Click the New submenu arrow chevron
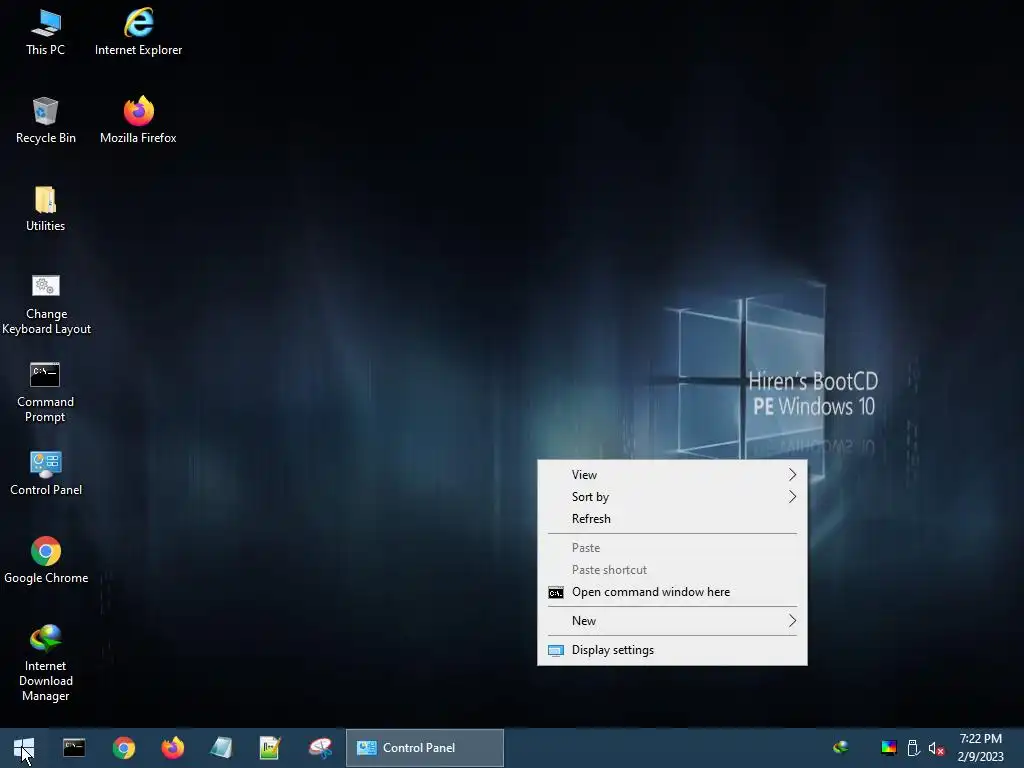Image resolution: width=1024 pixels, height=768 pixels. point(792,621)
